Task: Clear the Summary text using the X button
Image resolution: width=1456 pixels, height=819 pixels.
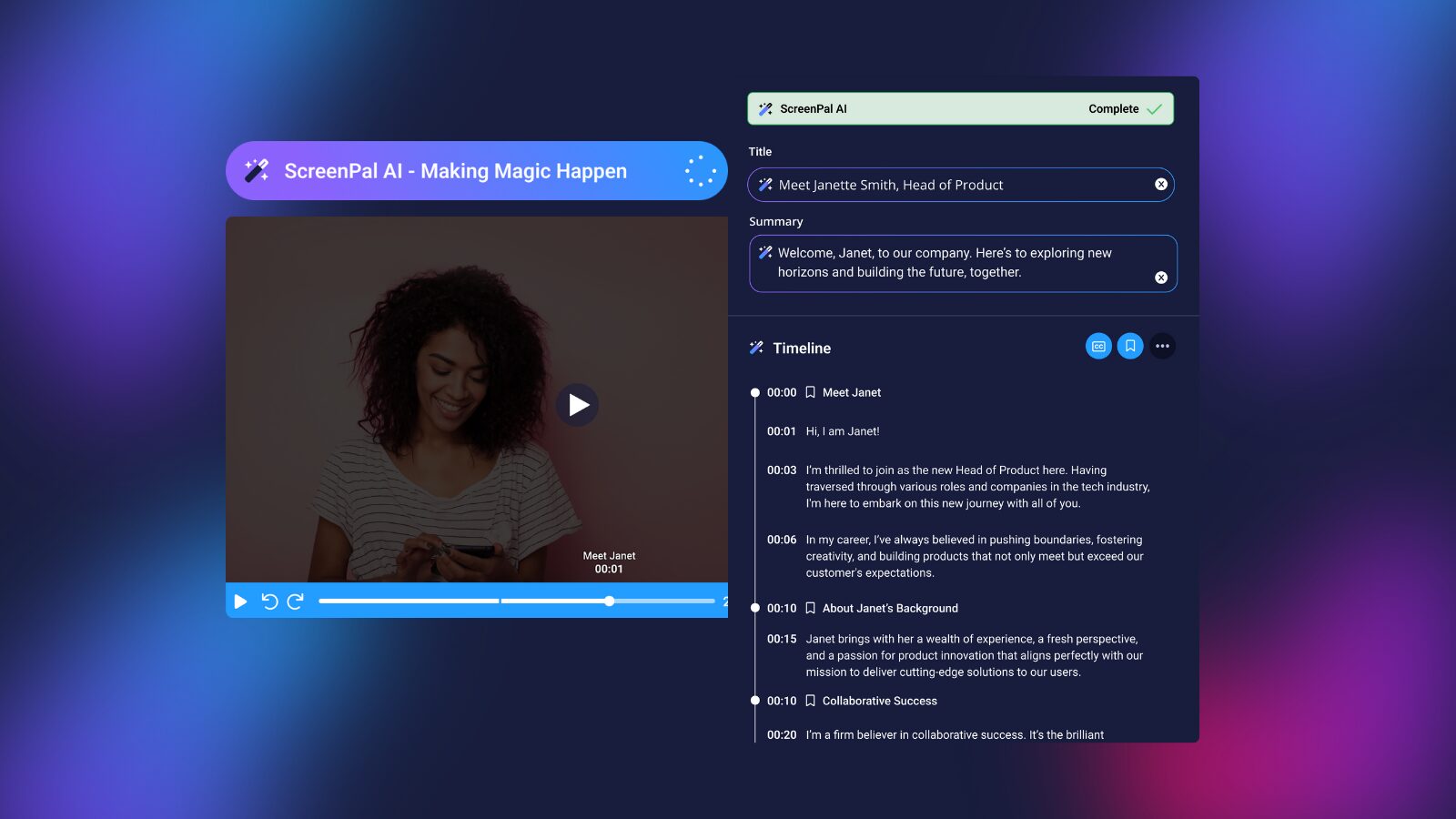Action: coord(1160,278)
